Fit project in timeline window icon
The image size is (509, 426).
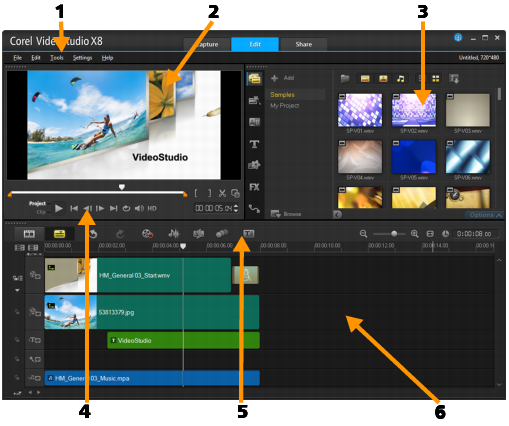(430, 234)
